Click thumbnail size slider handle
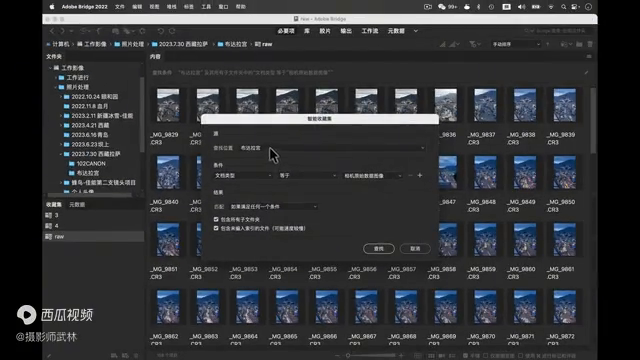640x360 pixels. (x=348, y=356)
